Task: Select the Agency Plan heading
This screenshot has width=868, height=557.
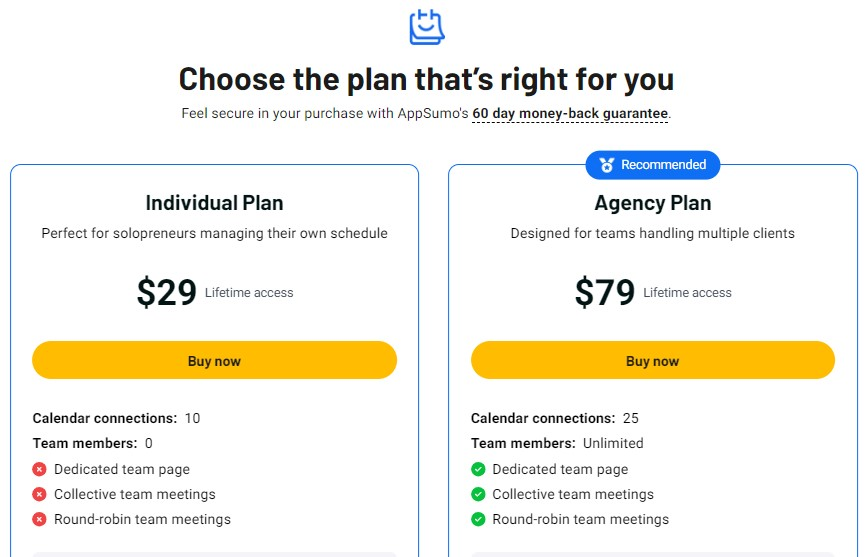Action: [x=652, y=203]
